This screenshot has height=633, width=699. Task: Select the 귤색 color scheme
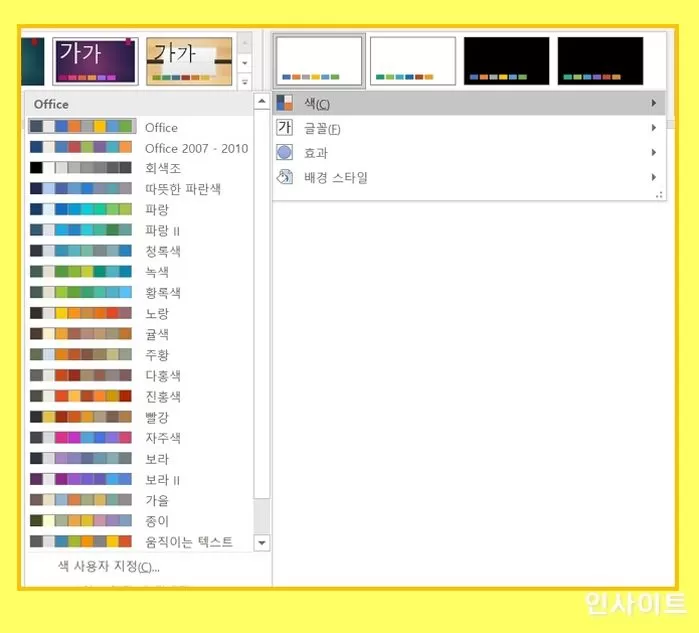coord(140,334)
